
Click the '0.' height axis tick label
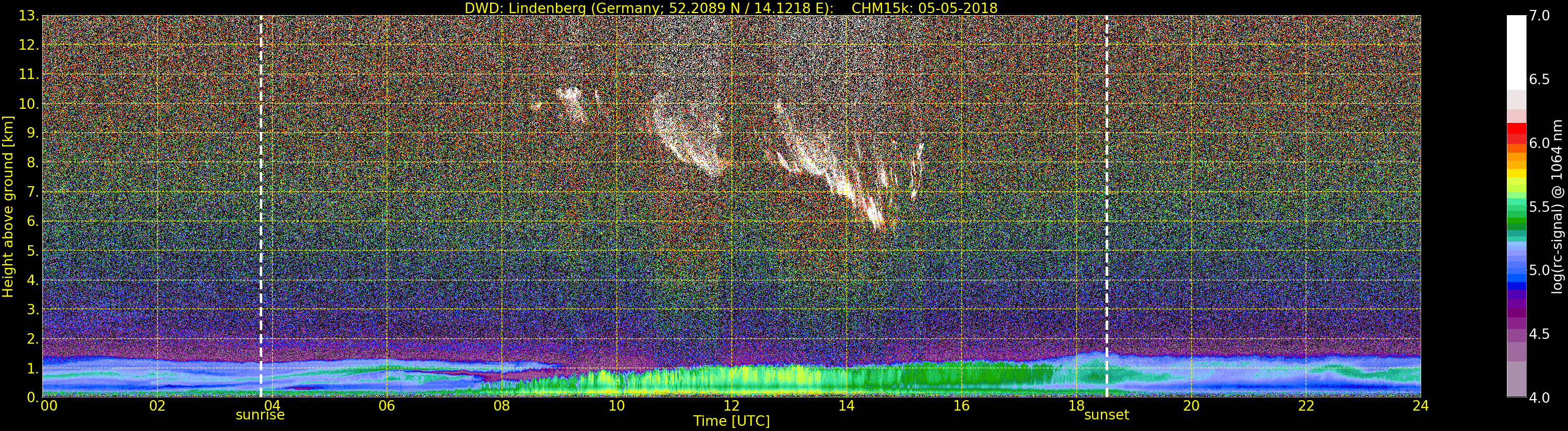[33, 397]
